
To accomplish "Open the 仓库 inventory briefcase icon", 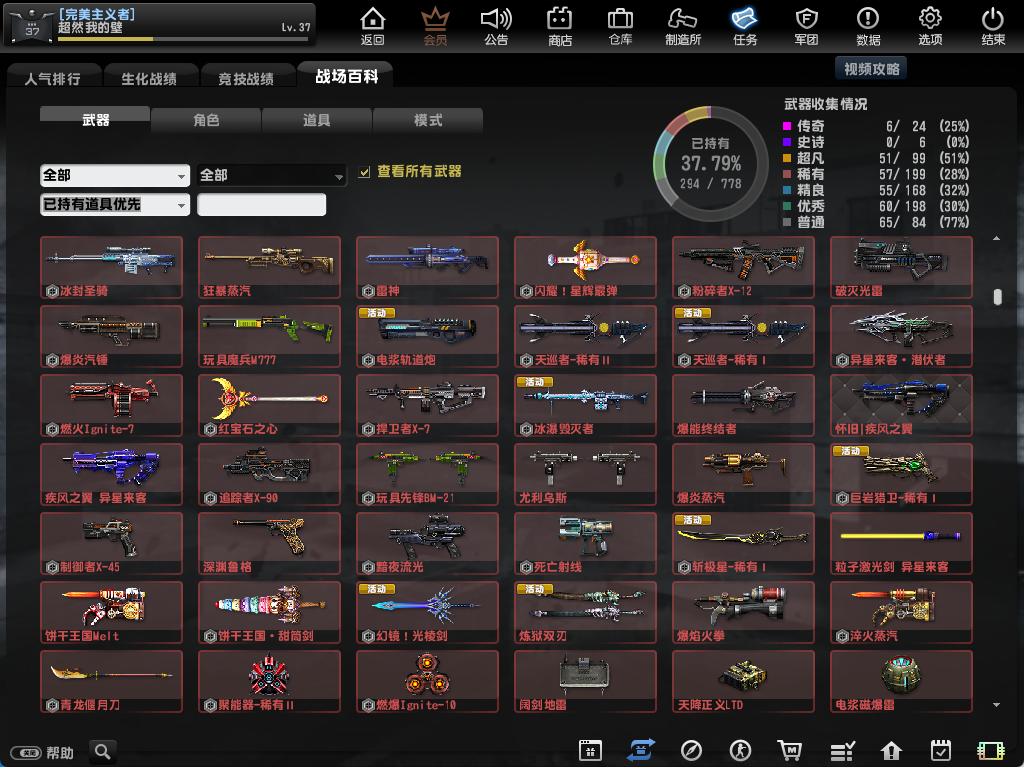I will click(620, 26).
